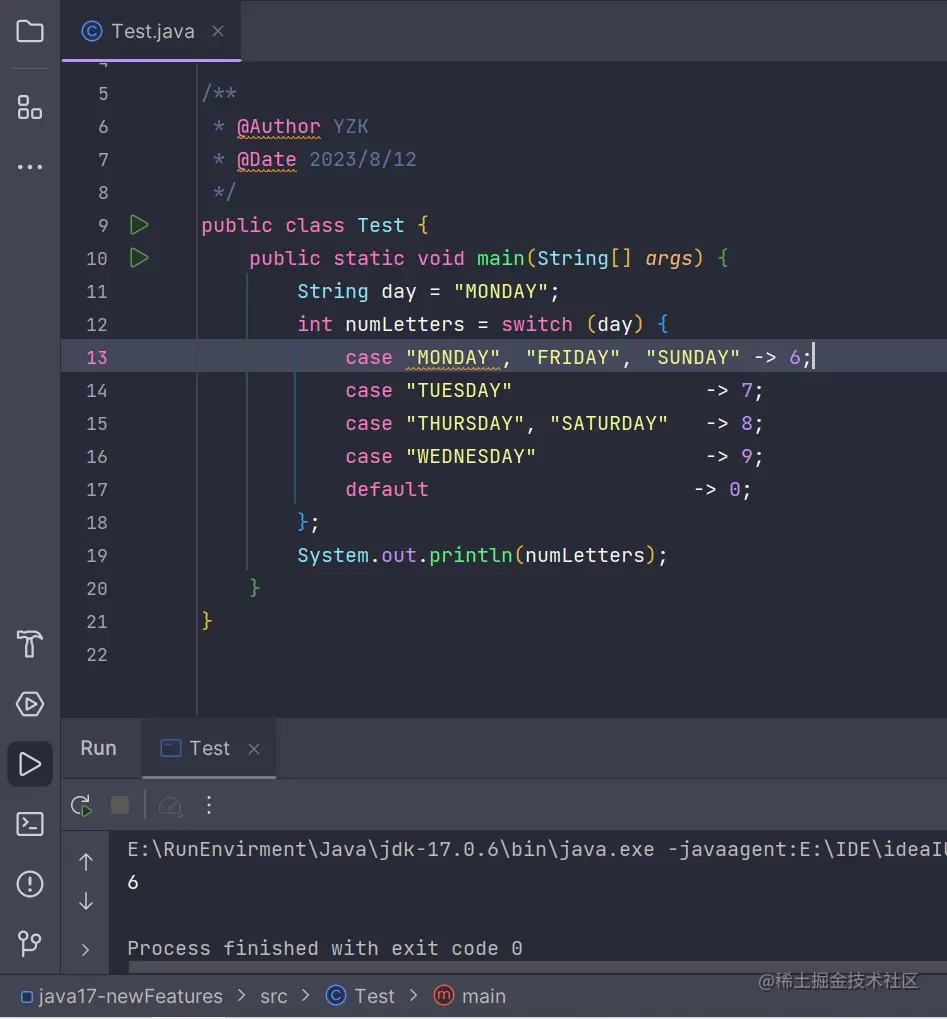The height and width of the screenshot is (1019, 947).
Task: Click the switch keyword on line 12
Action: coord(537,324)
